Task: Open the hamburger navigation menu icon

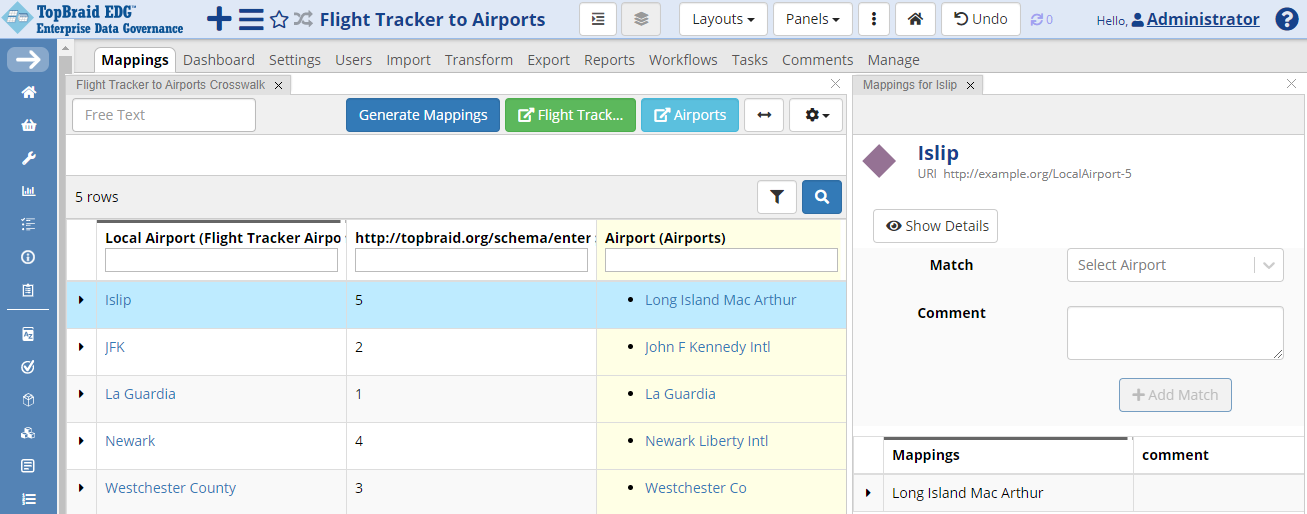Action: [251, 19]
